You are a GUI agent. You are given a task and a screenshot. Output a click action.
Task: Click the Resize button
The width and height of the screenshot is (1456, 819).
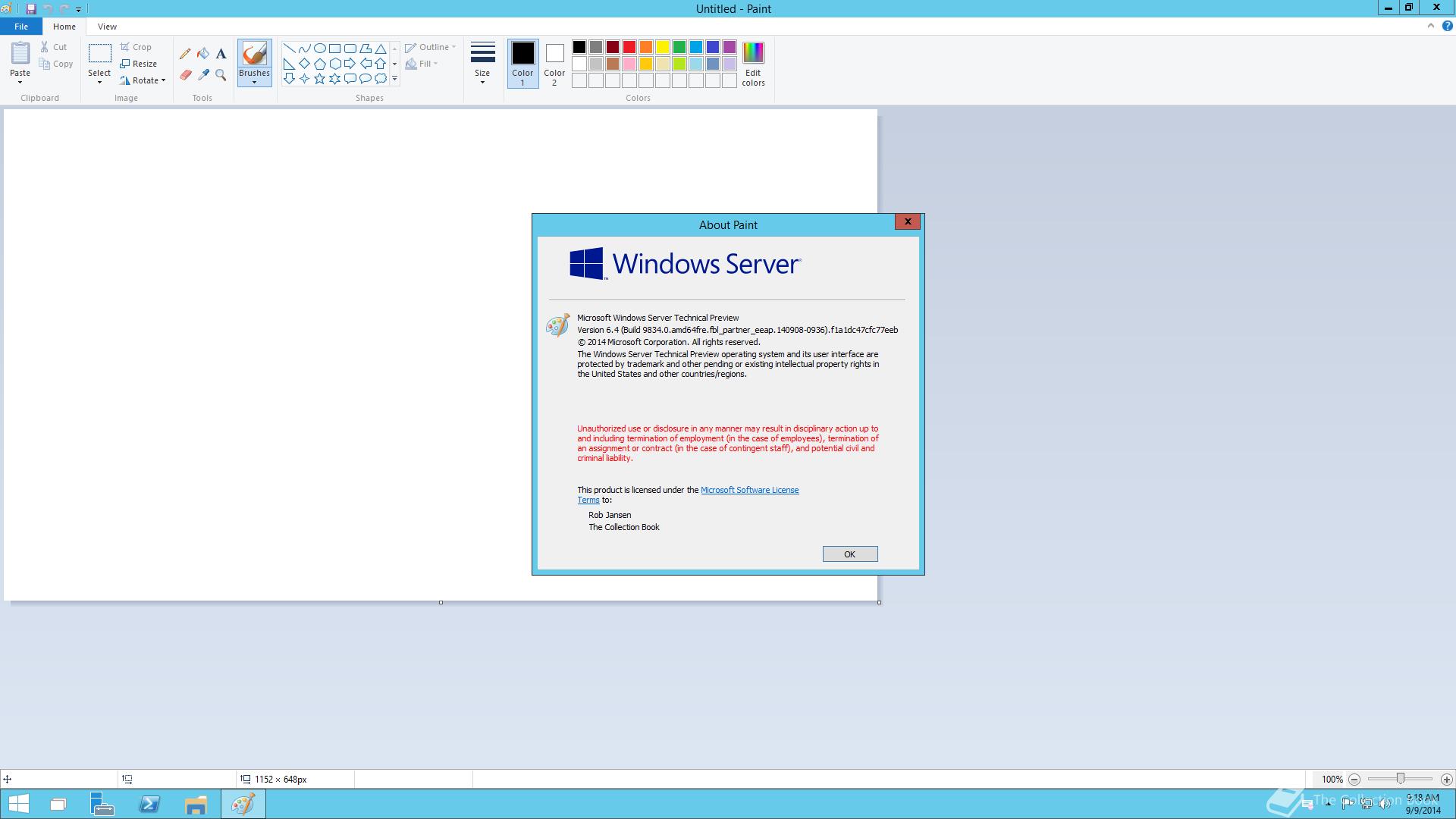pyautogui.click(x=139, y=64)
